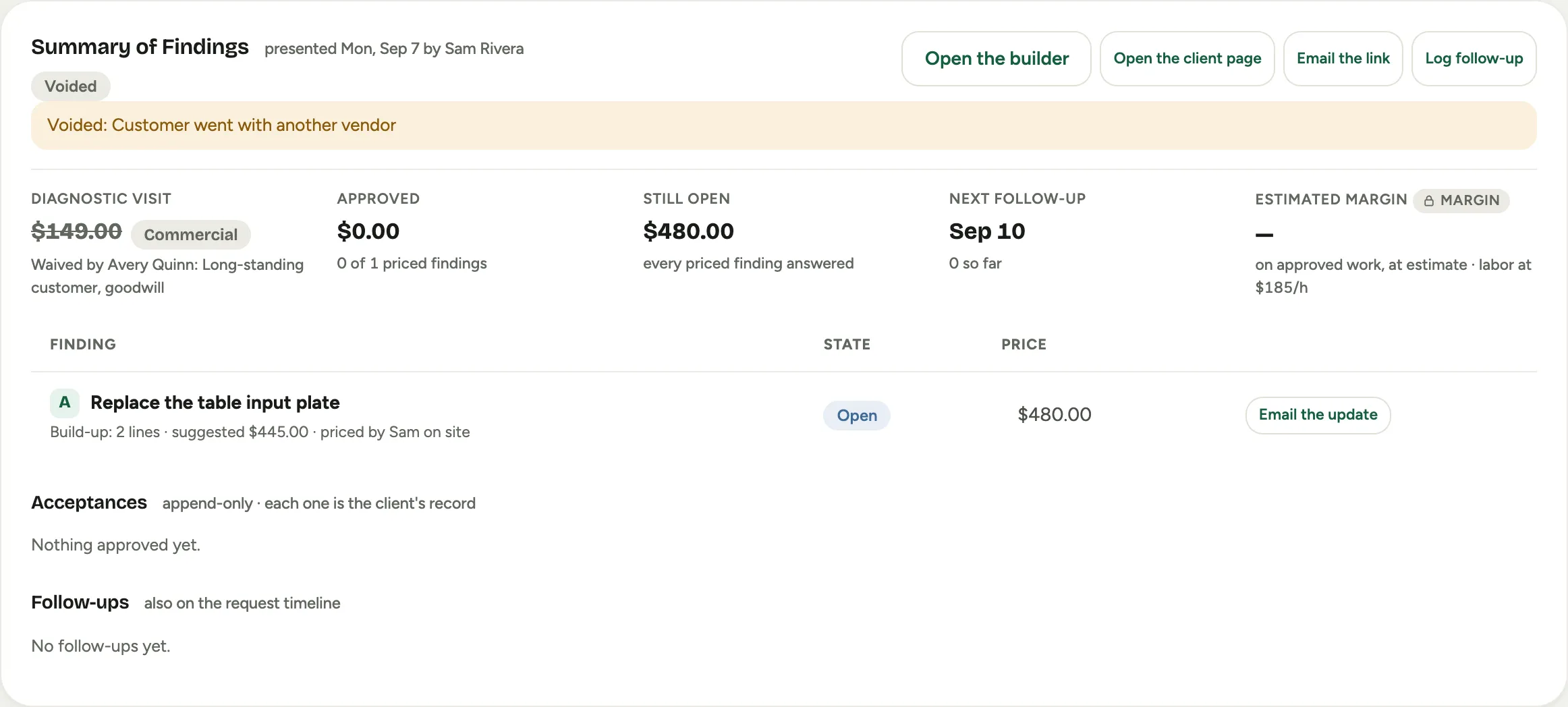Click the 'Voided: Customer went with another vendor' banner

(x=783, y=125)
